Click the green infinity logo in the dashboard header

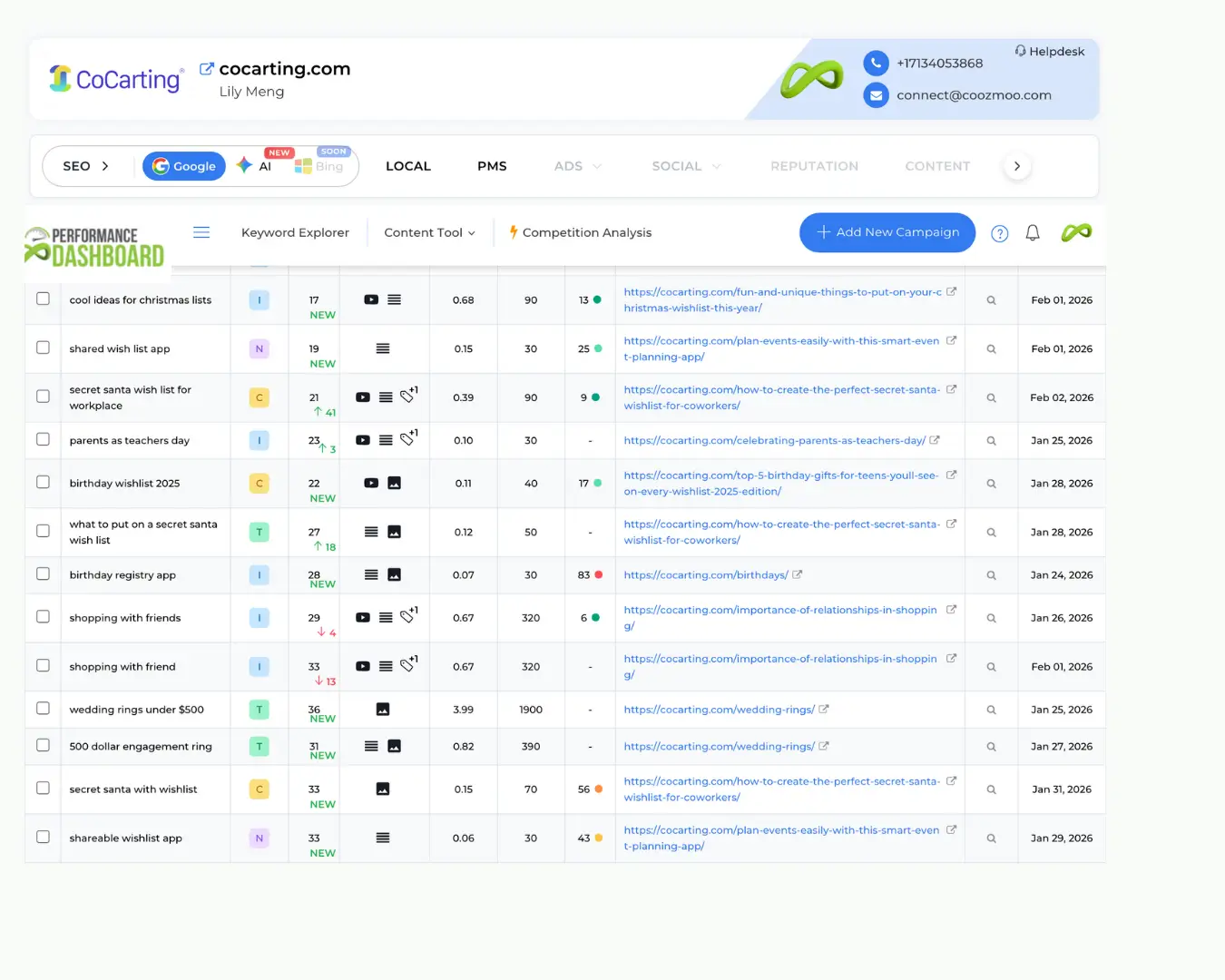point(1076,232)
